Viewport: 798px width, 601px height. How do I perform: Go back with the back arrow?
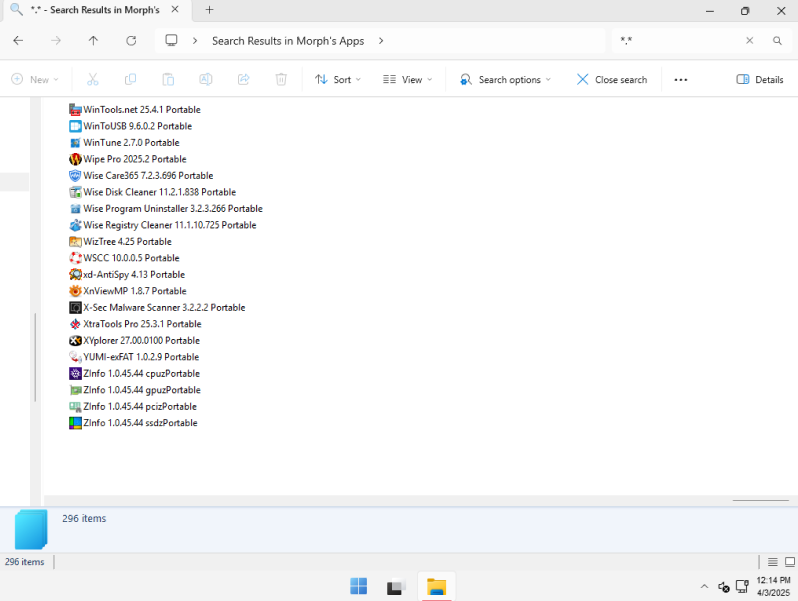tap(18, 41)
